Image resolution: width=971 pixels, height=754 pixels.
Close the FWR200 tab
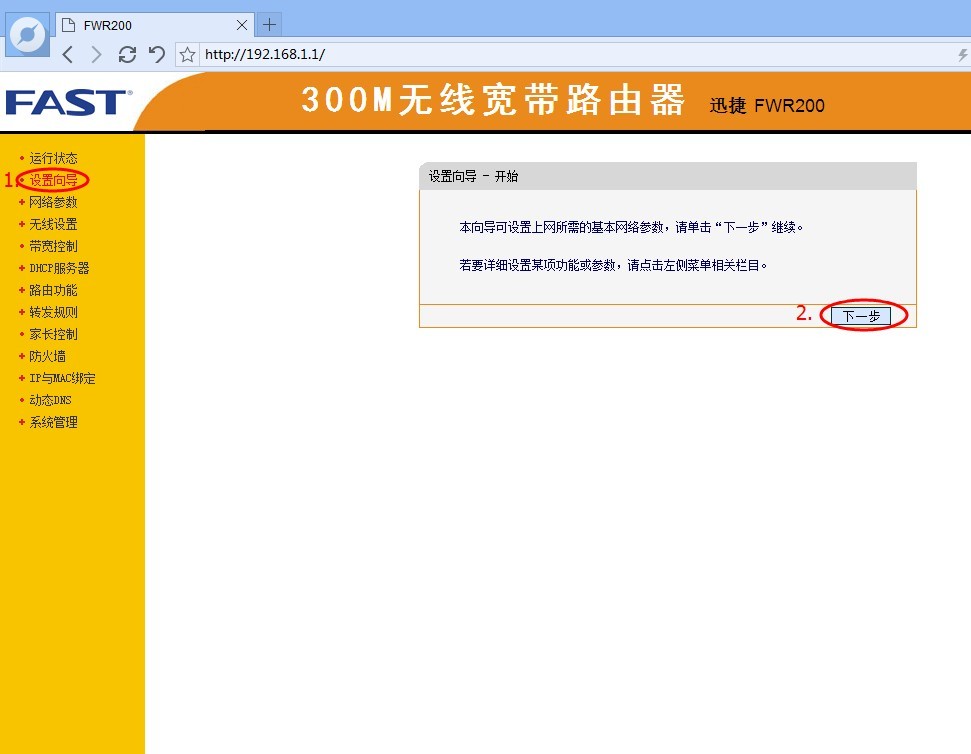click(x=242, y=25)
